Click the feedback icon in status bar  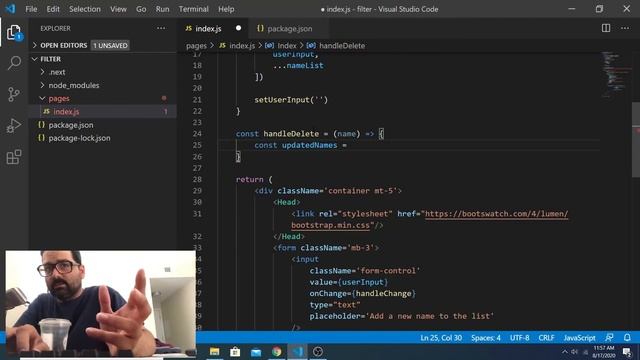pos(609,338)
